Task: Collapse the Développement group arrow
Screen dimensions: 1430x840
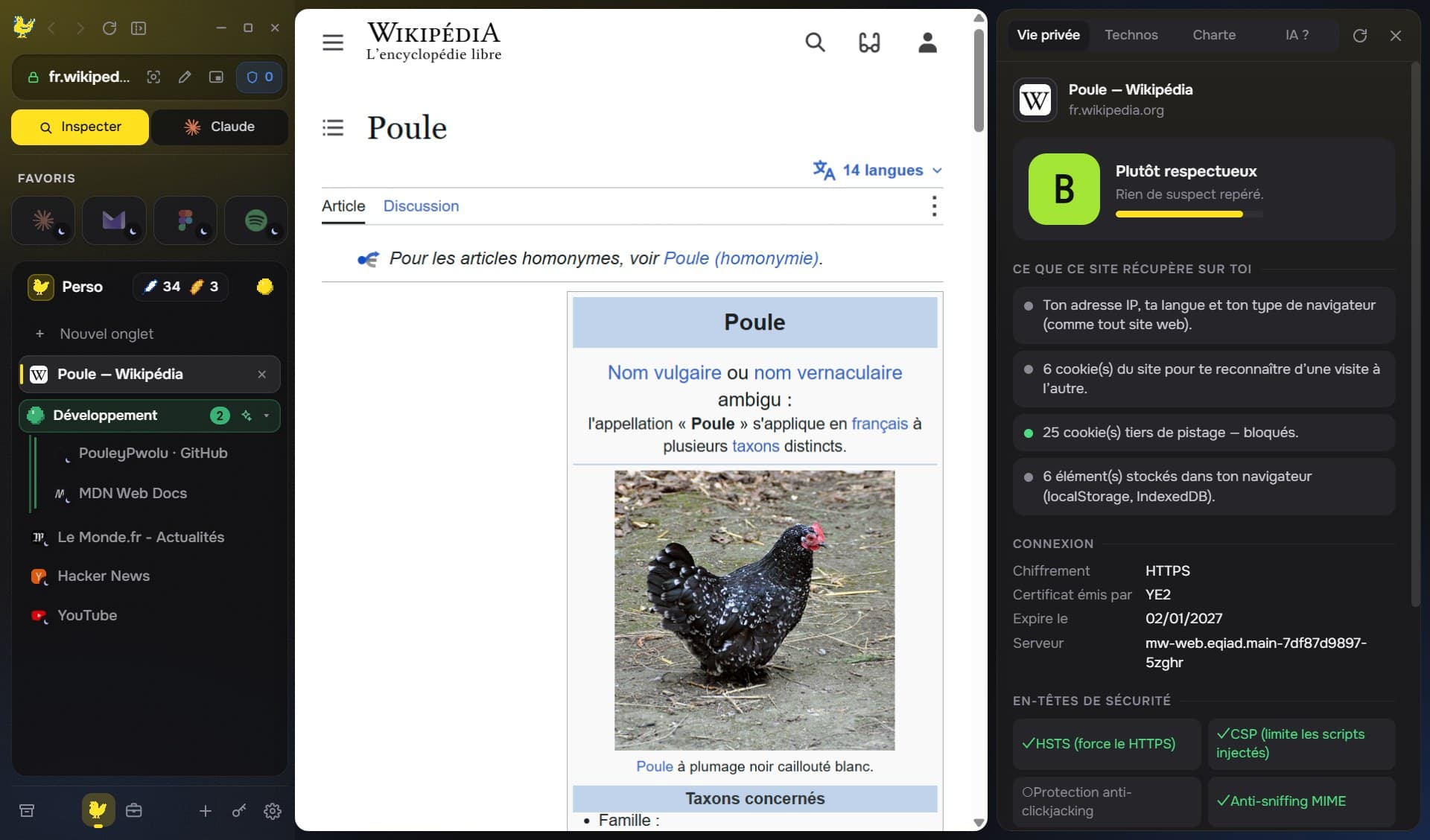Action: coord(267,416)
